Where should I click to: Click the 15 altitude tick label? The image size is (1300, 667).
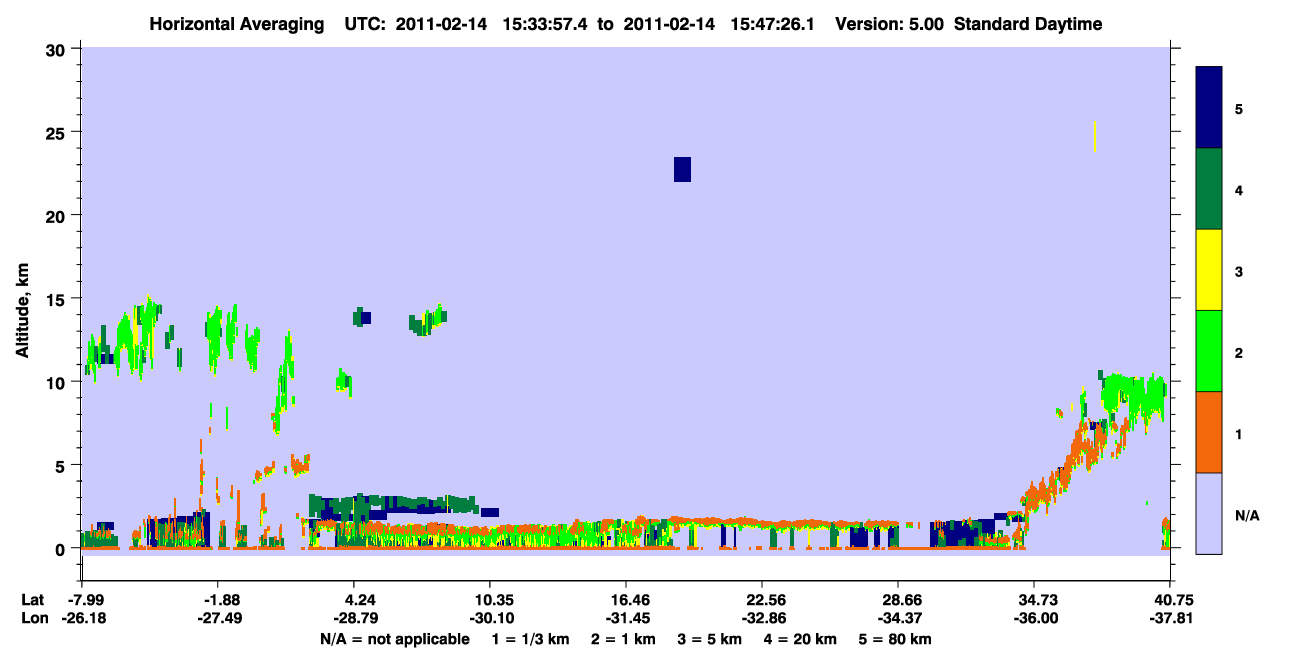click(58, 299)
